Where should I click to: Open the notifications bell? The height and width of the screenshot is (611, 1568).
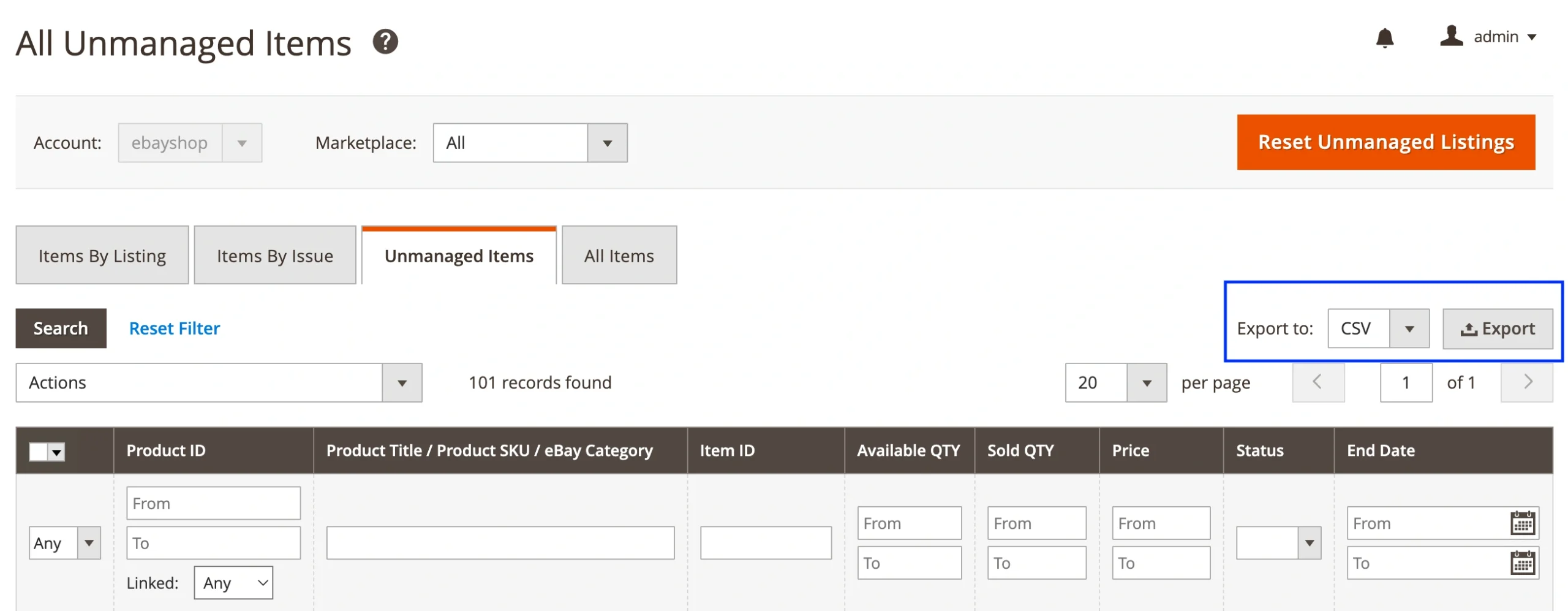click(1385, 38)
